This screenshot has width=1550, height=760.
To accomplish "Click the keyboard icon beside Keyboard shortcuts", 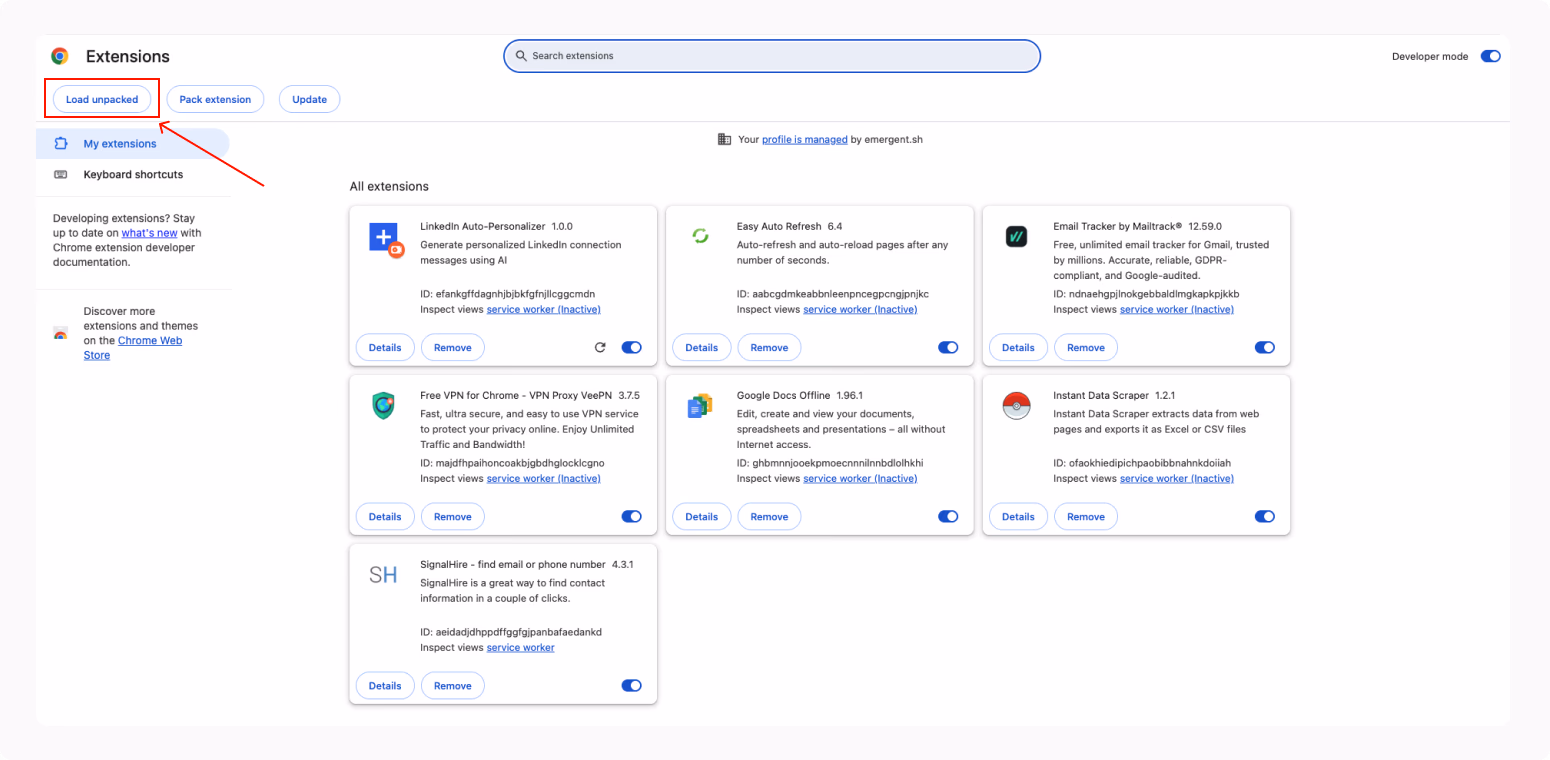I will [61, 174].
